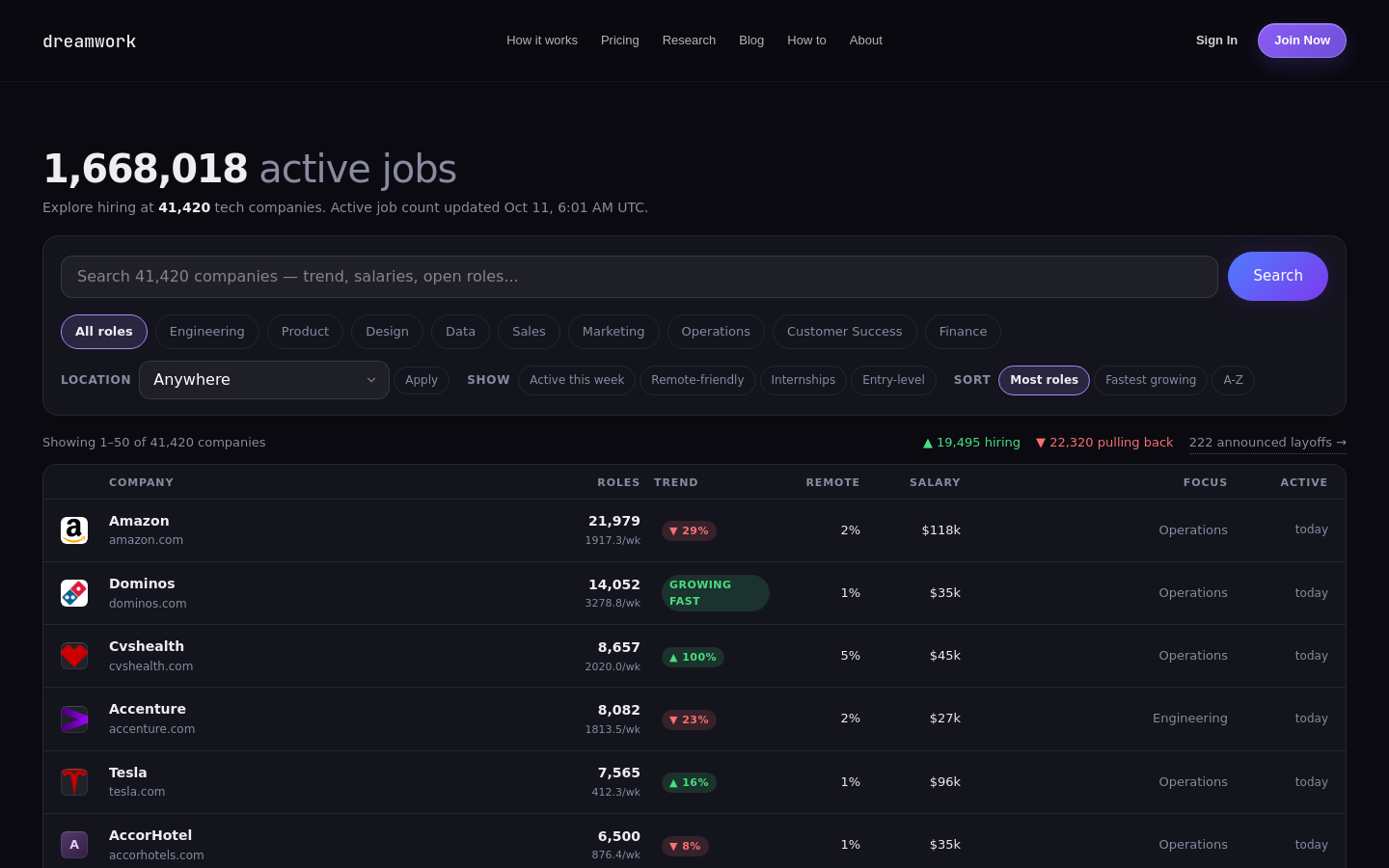1389x868 pixels.
Task: Filter by Operations roles
Action: pos(716,332)
